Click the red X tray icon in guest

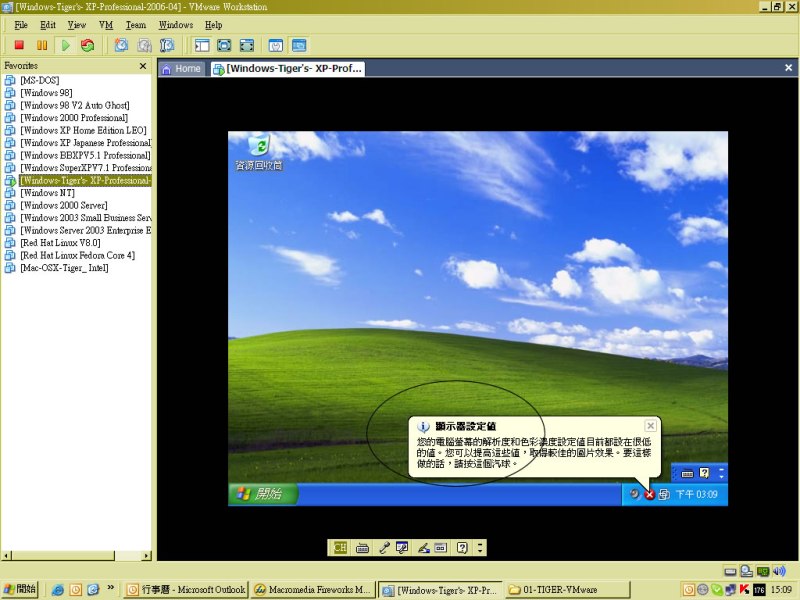pyautogui.click(x=649, y=494)
